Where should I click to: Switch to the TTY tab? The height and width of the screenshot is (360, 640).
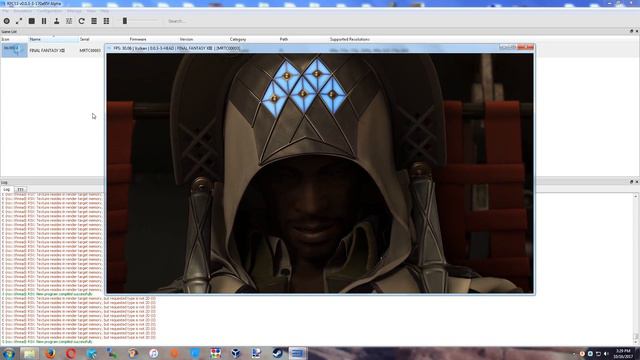20,189
